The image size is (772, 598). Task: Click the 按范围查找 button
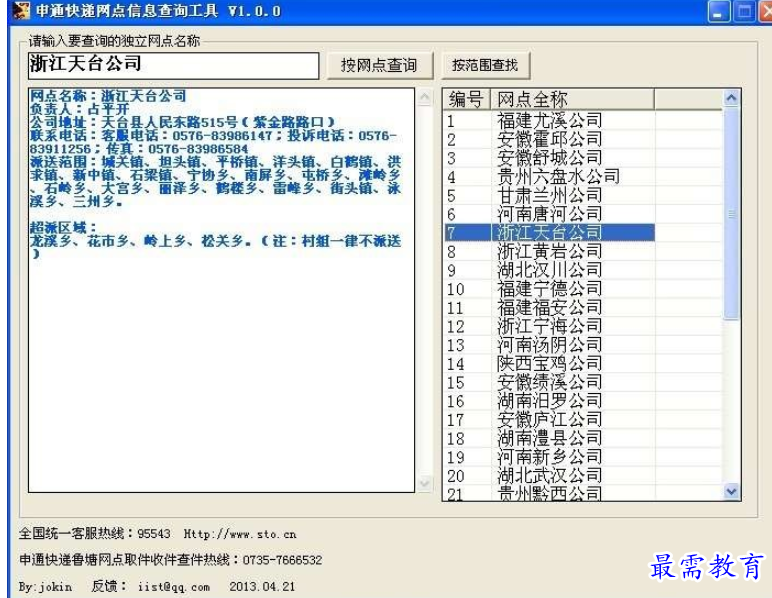click(x=485, y=65)
